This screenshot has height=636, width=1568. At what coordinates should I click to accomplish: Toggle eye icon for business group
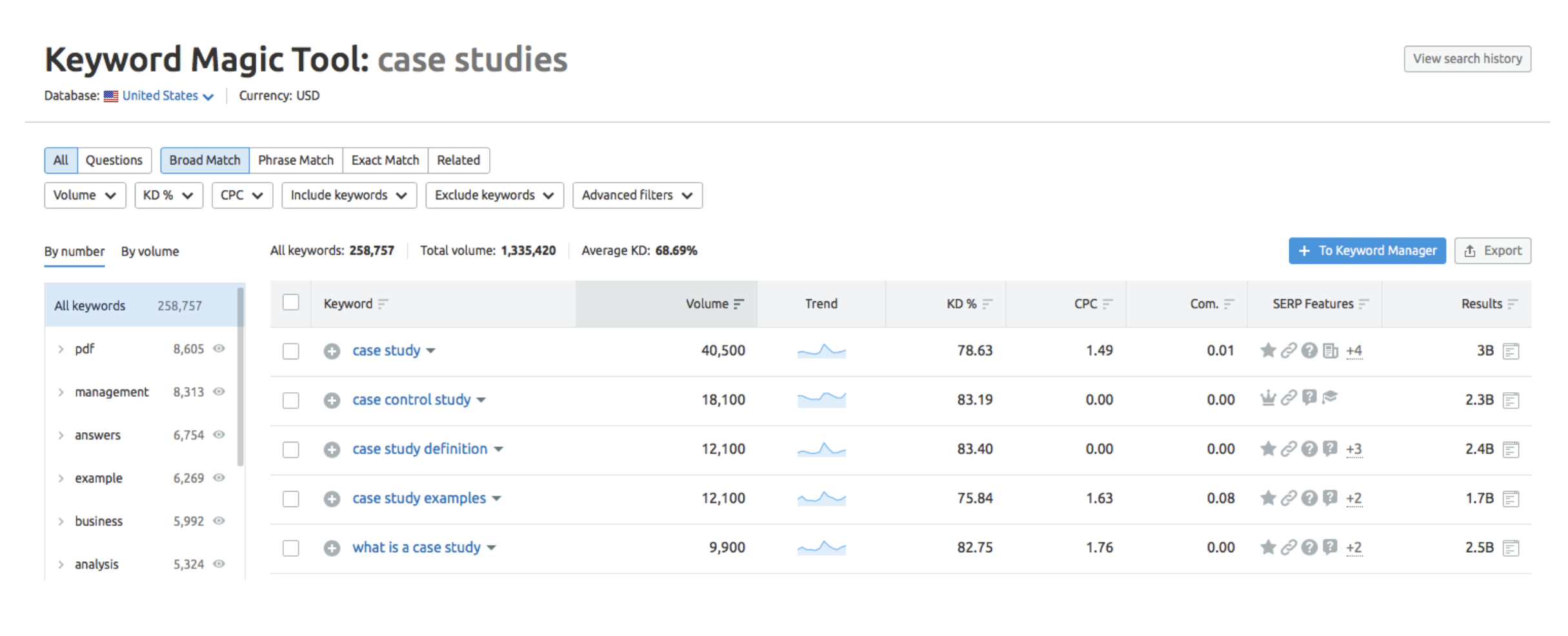tap(219, 521)
